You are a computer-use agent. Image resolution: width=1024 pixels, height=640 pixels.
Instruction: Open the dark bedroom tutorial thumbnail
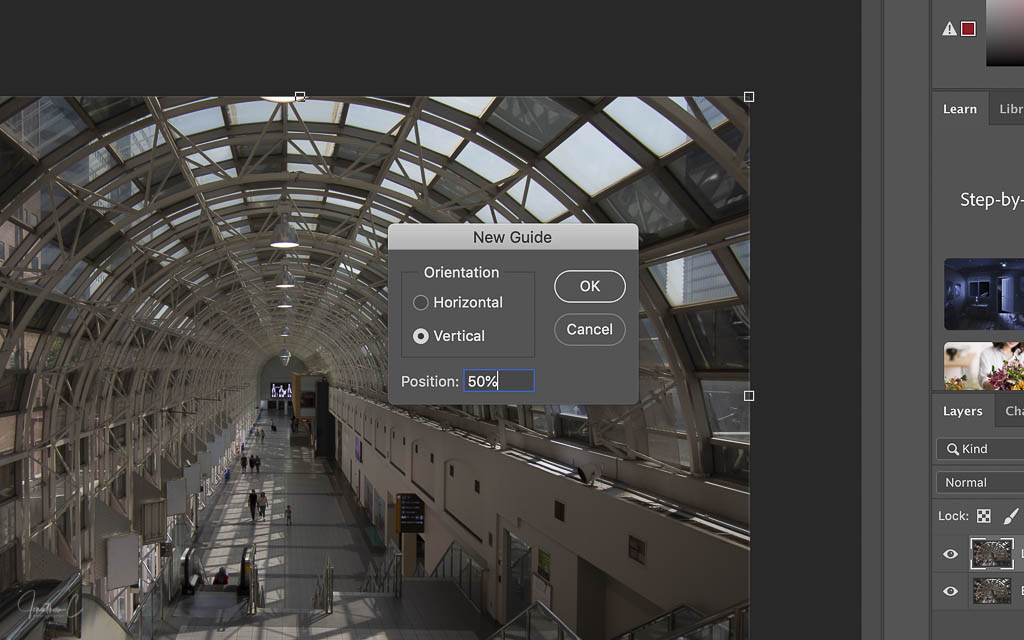click(x=984, y=294)
